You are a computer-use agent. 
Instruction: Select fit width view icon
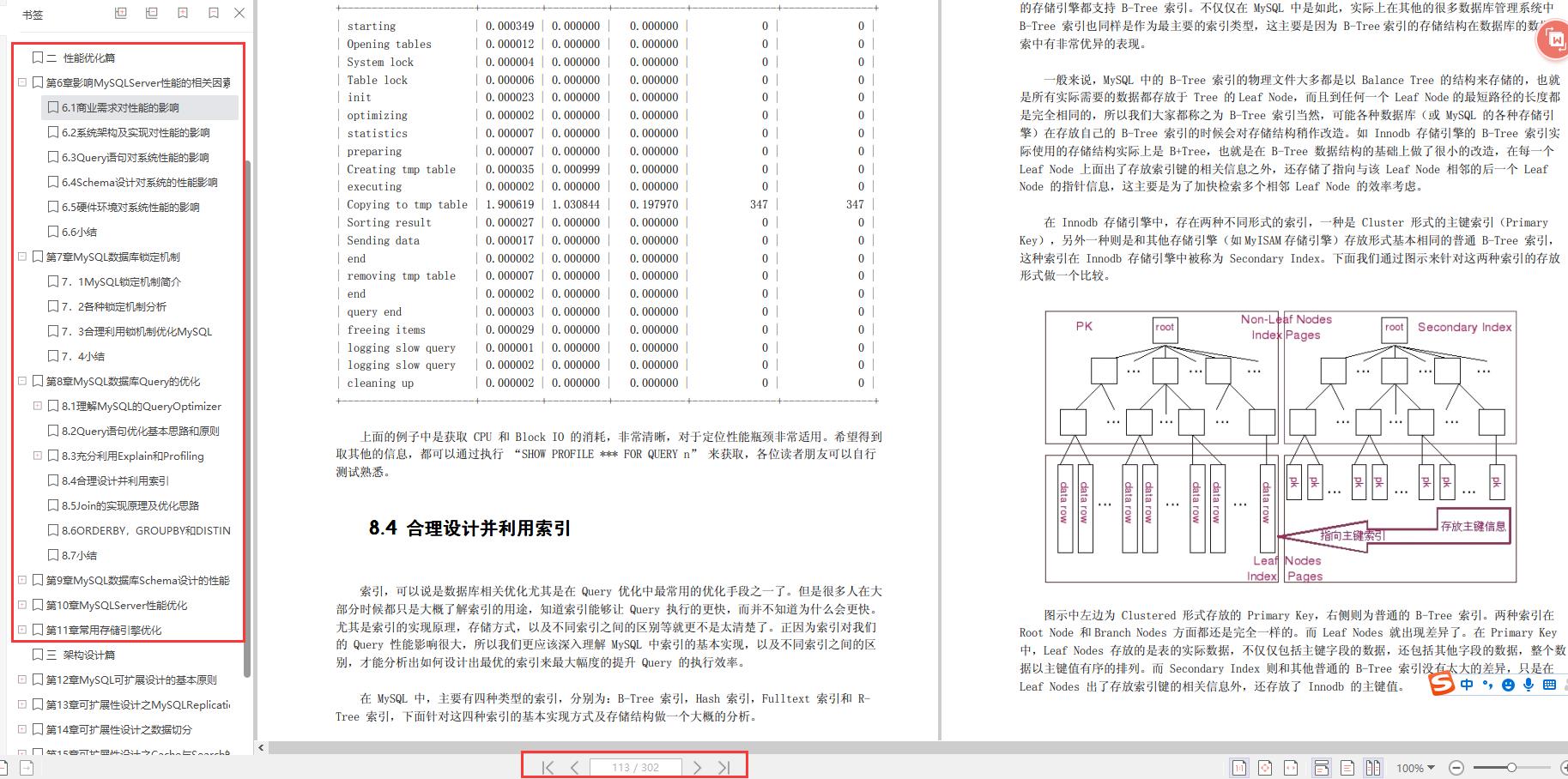(x=1290, y=768)
